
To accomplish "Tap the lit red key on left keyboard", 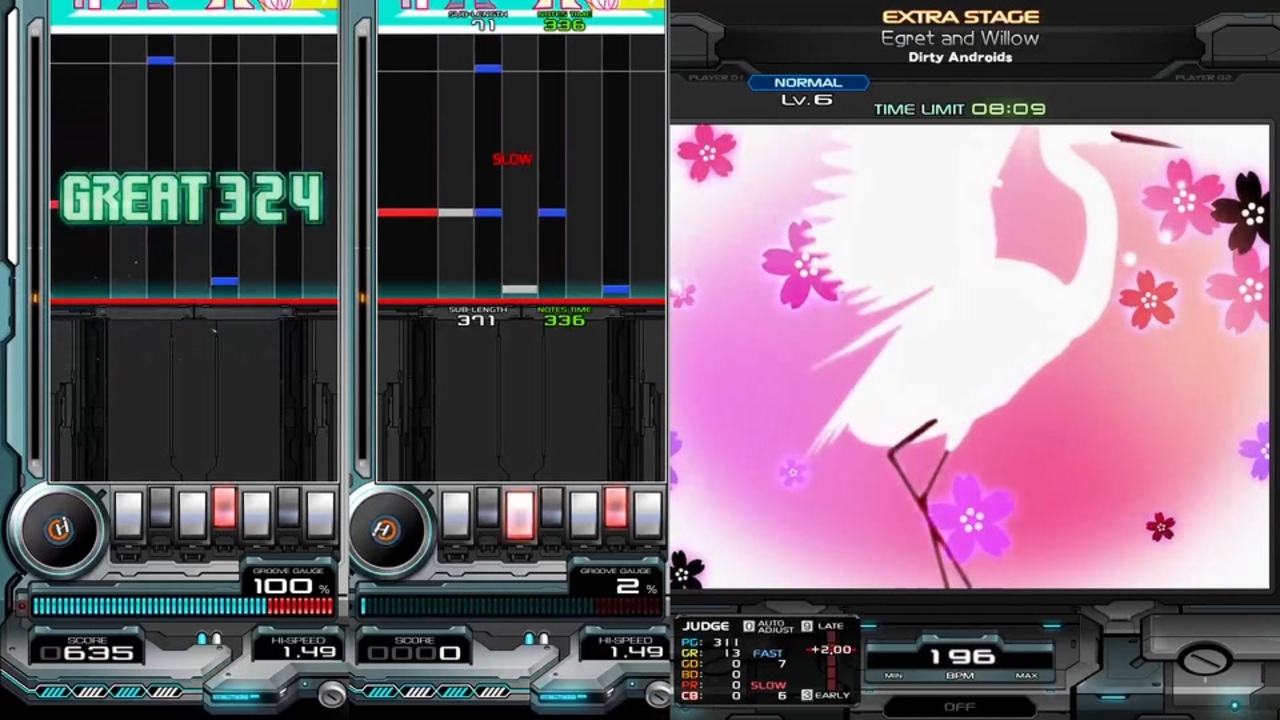I will pyautogui.click(x=224, y=508).
